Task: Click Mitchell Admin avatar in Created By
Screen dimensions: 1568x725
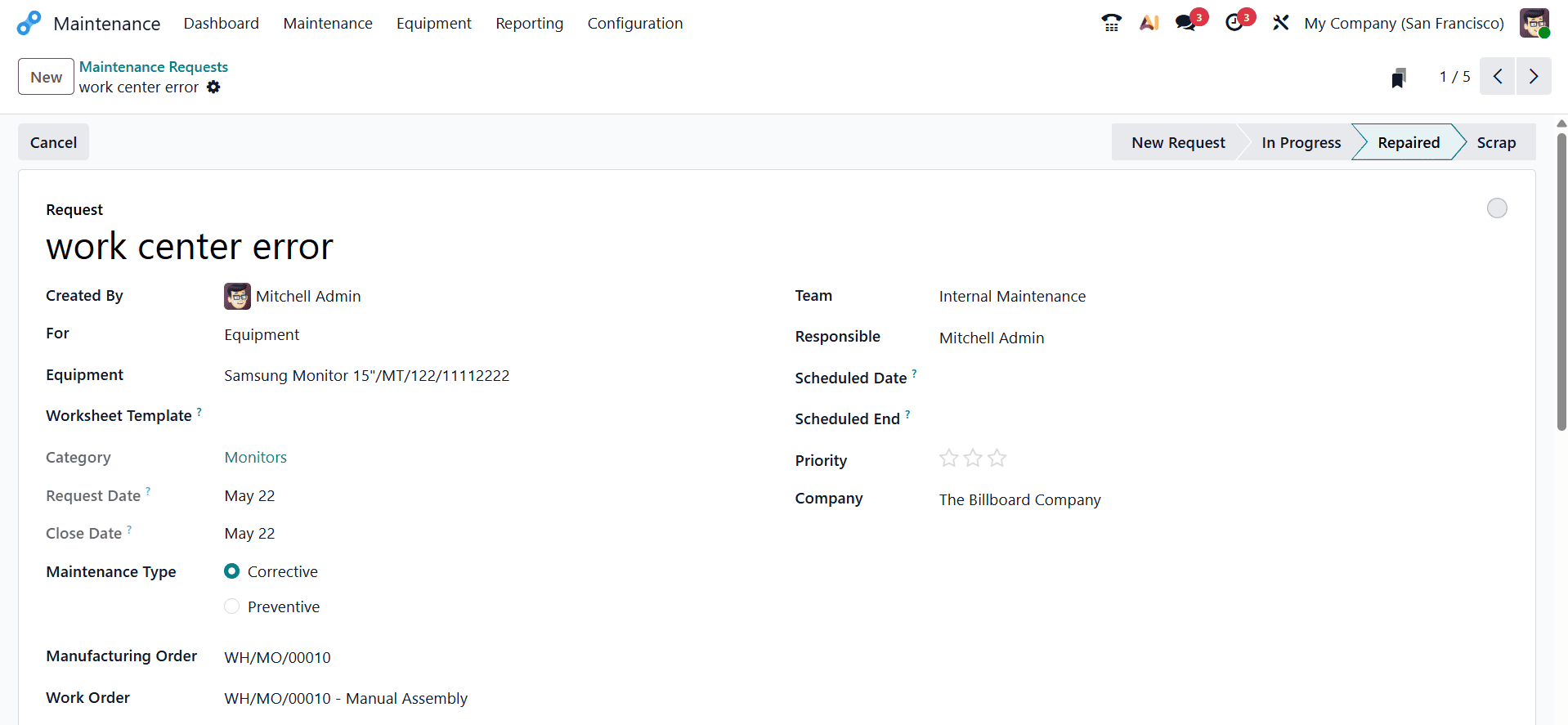Action: pos(237,296)
